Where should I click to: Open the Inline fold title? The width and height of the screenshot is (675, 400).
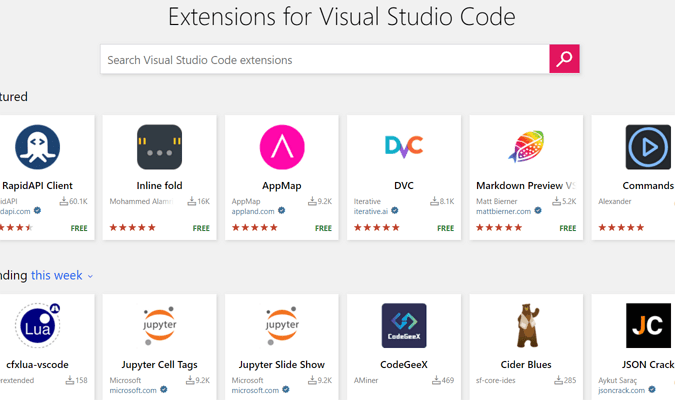159,186
